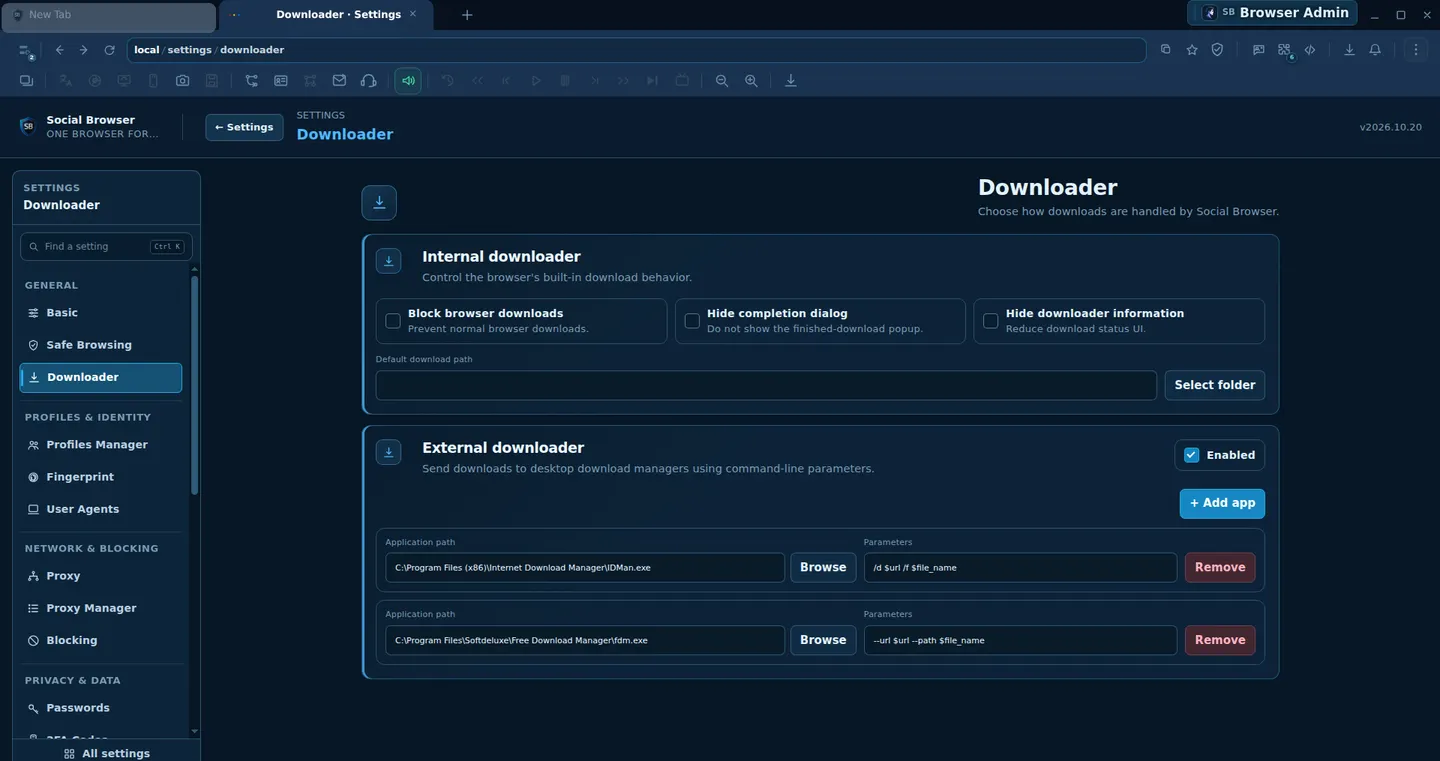Viewport: 1440px width, 761px height.
Task: Check the Block browser downloads checkbox
Action: click(393, 321)
